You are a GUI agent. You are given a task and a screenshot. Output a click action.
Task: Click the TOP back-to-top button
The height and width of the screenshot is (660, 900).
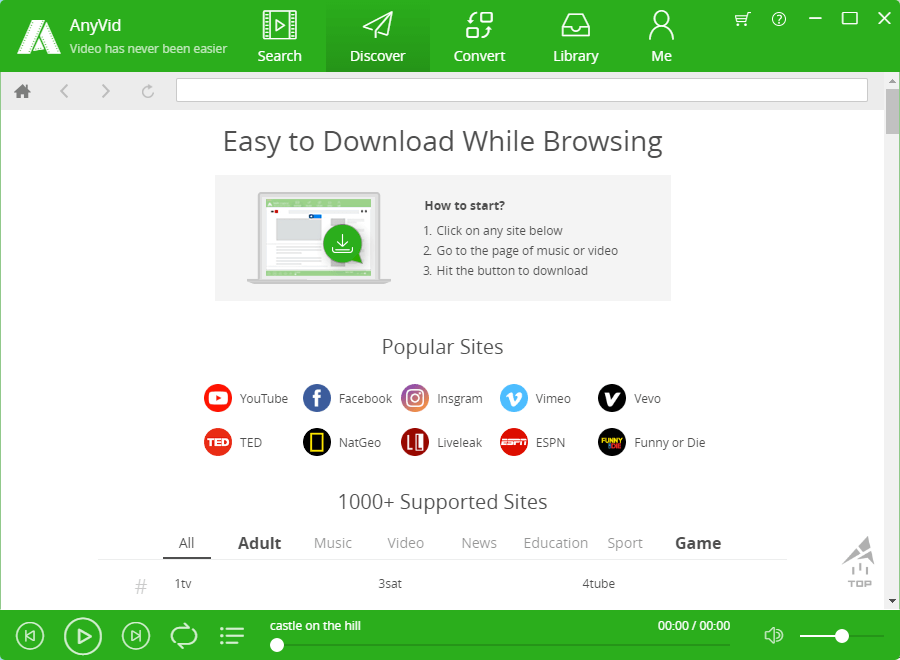click(859, 562)
